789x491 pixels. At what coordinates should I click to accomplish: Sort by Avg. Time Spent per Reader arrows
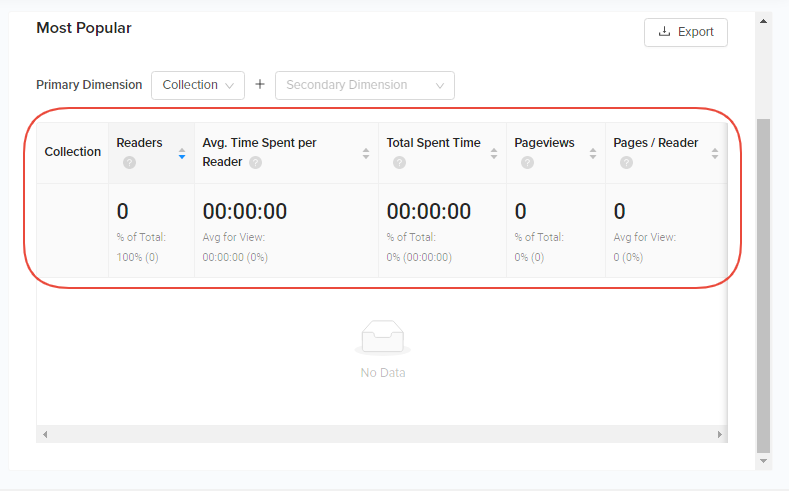pos(366,153)
